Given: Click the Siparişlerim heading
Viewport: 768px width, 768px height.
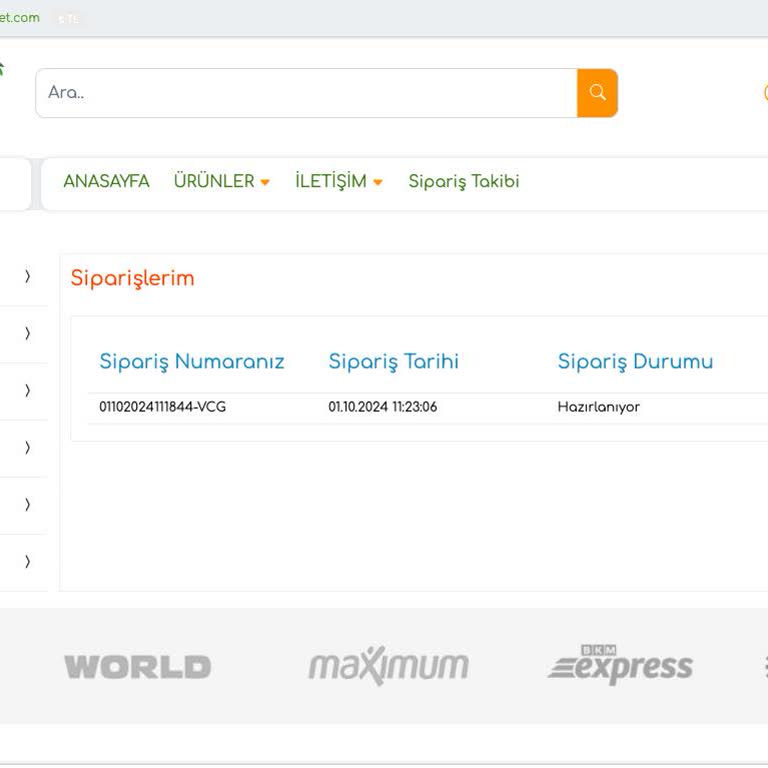Looking at the screenshot, I should [x=132, y=279].
